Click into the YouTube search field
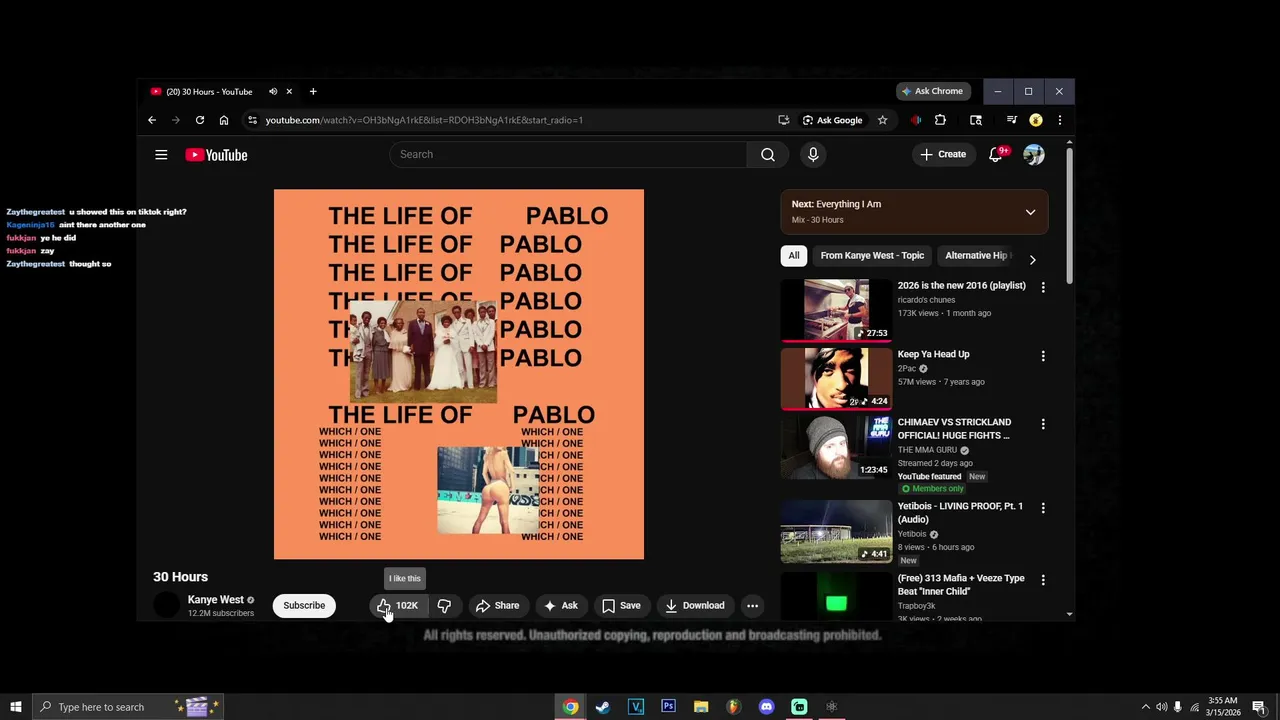Viewport: 1280px width, 720px height. 568,154
